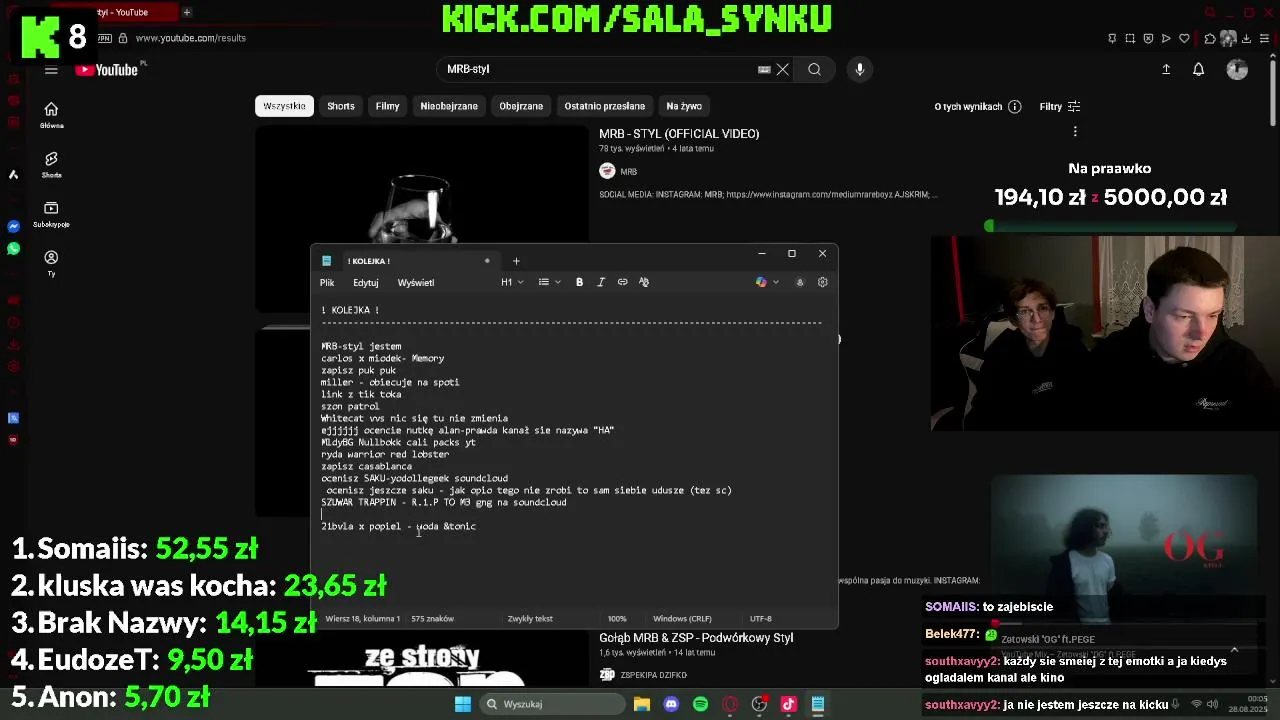Open the Plik menu
1280x720 pixels.
click(x=327, y=283)
